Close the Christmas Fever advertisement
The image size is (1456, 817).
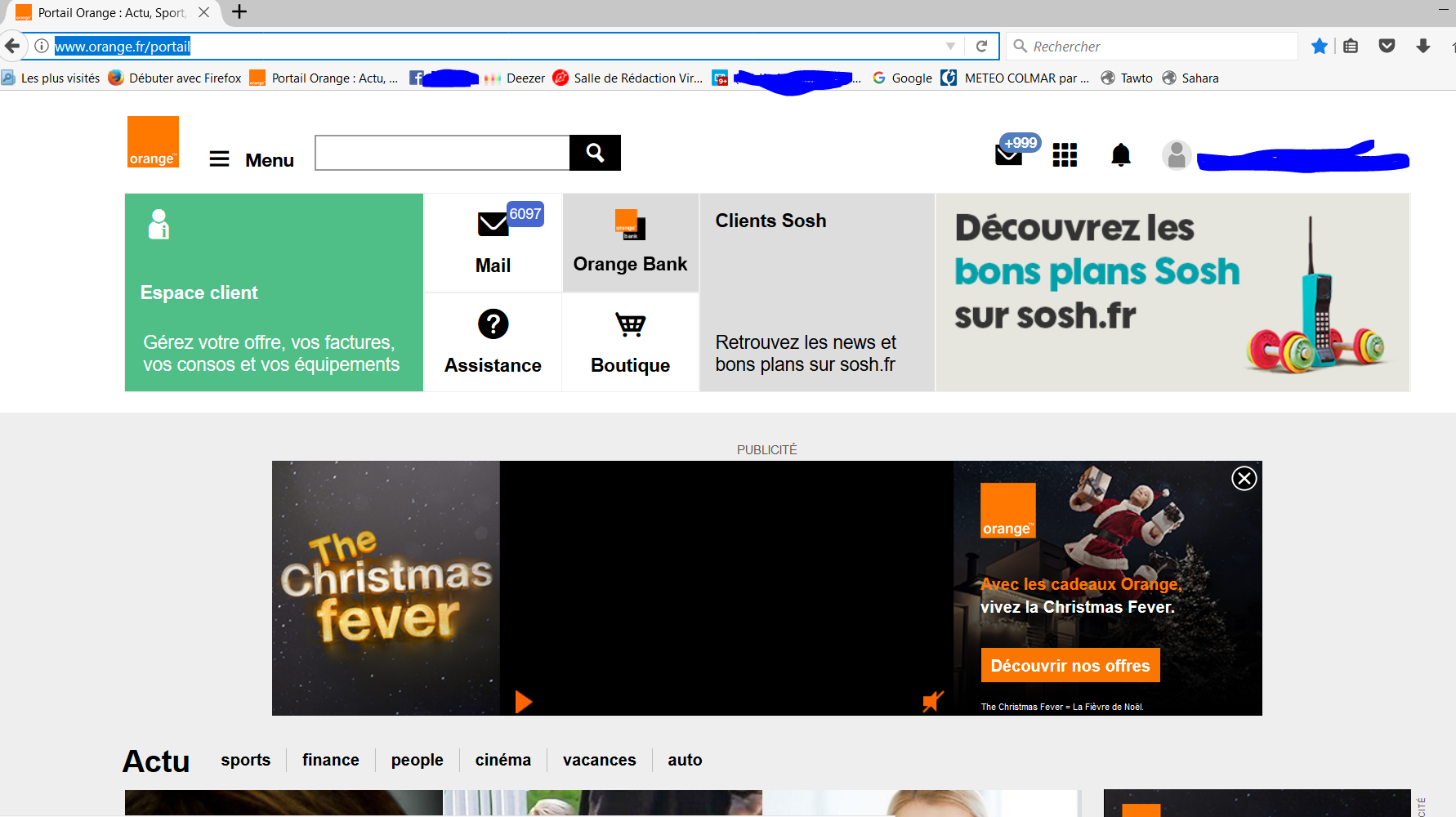click(x=1244, y=478)
